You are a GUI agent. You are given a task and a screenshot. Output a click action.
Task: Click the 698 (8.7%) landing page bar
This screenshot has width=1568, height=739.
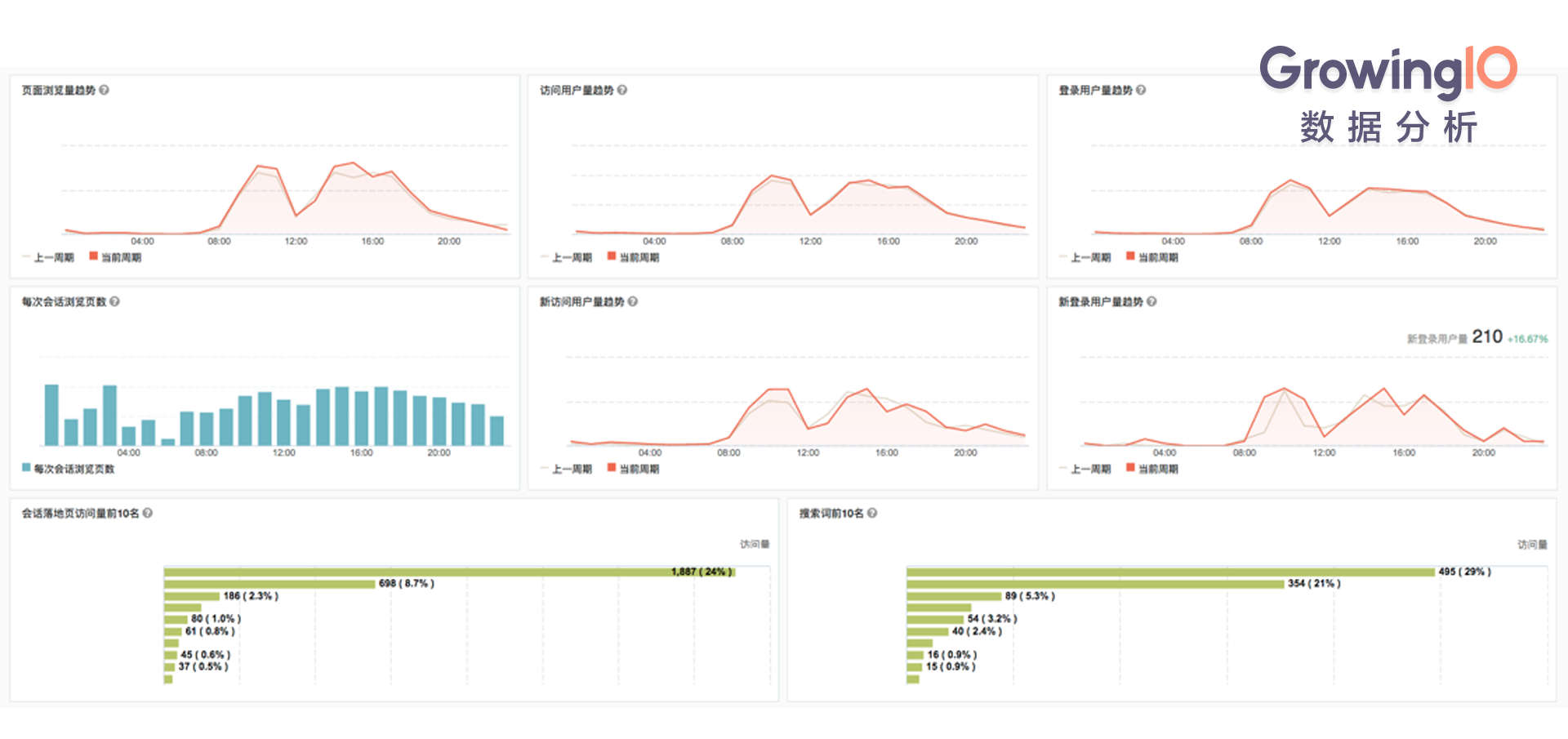pos(269,584)
